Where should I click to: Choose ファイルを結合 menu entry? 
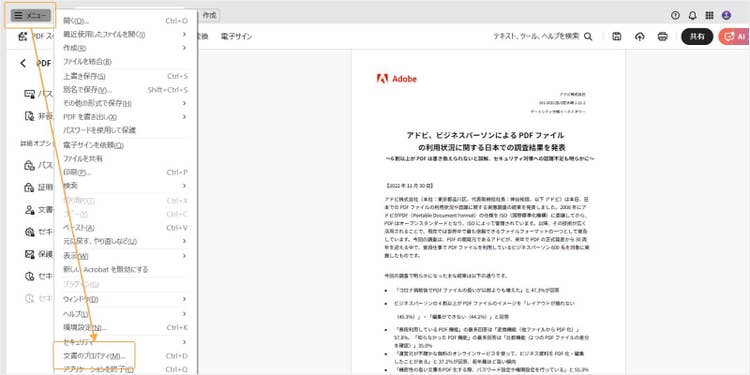[x=125, y=62]
